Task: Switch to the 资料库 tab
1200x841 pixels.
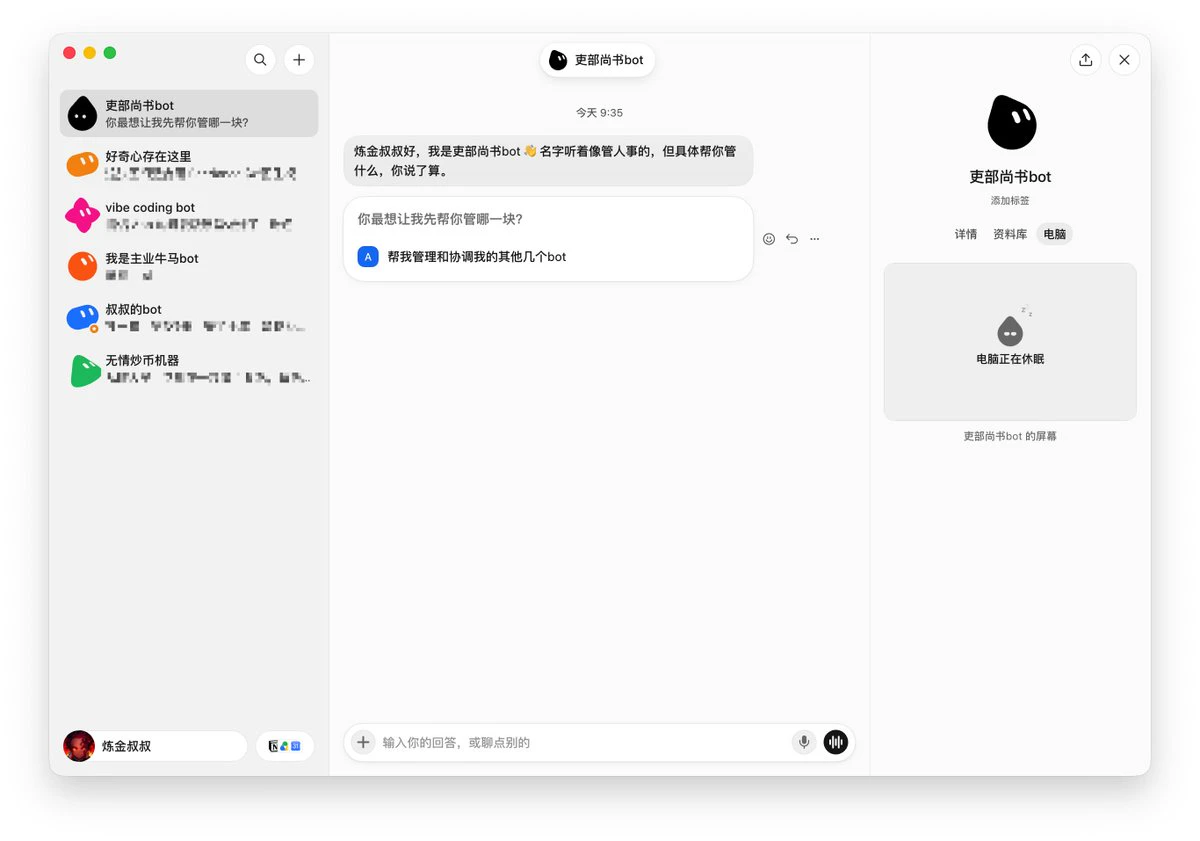Action: click(x=1010, y=234)
